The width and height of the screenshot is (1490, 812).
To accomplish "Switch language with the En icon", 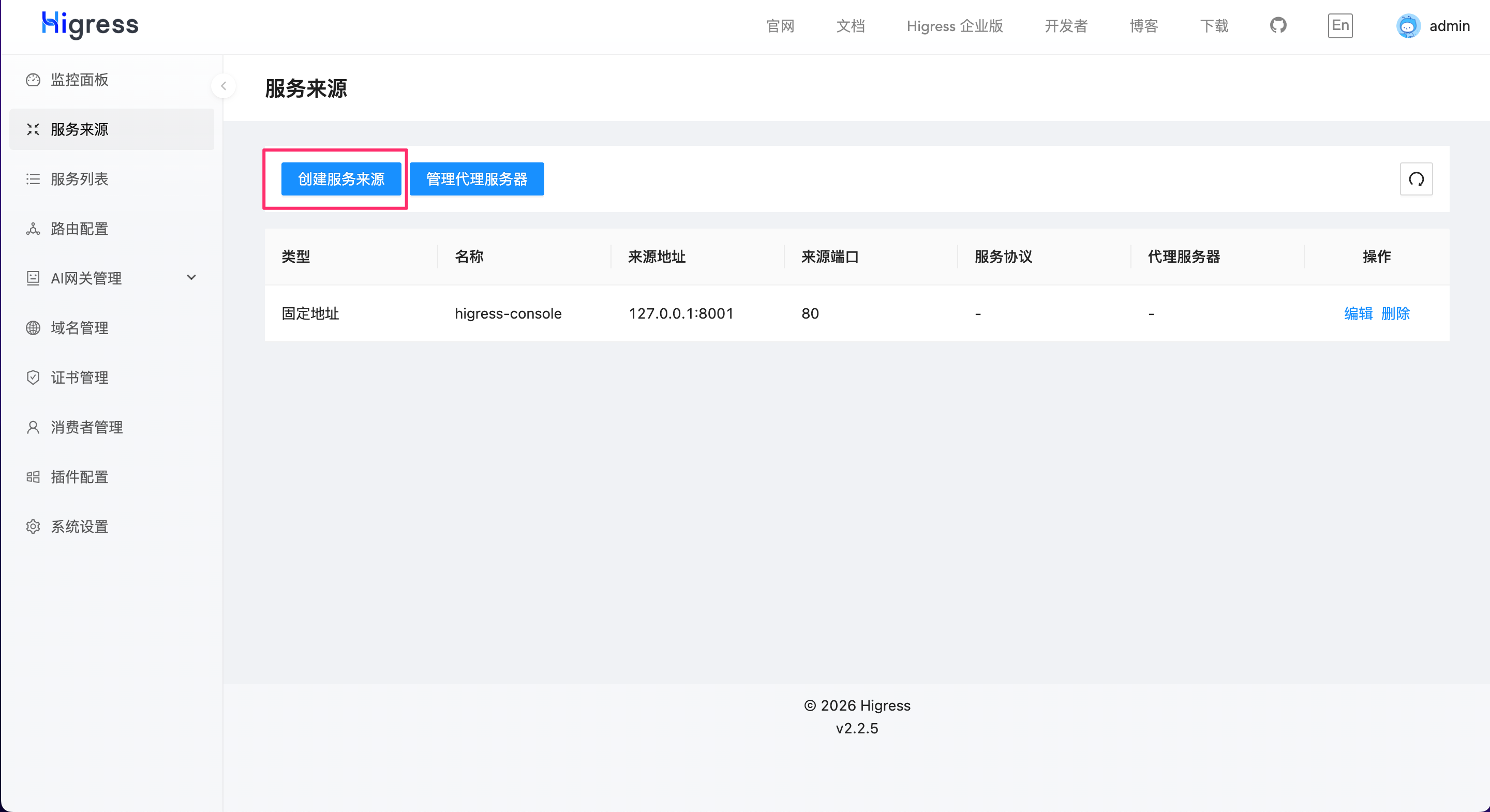I will (x=1340, y=25).
